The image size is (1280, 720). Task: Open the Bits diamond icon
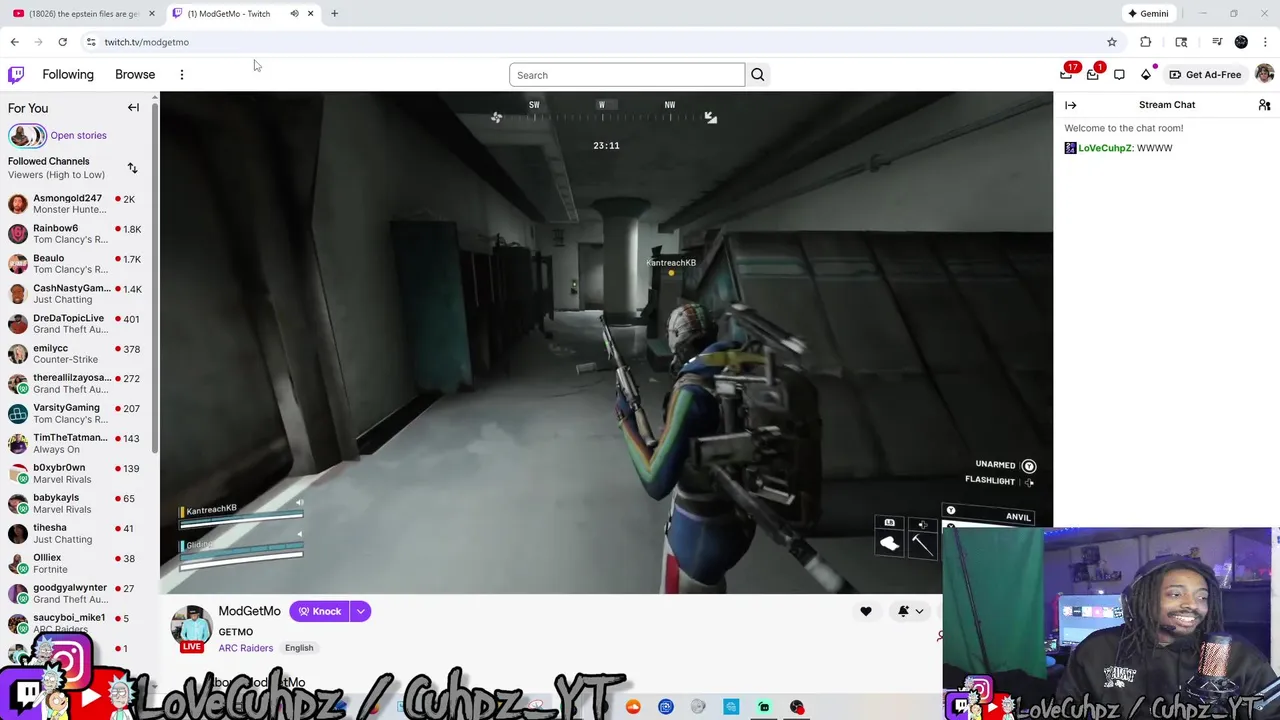1146,75
